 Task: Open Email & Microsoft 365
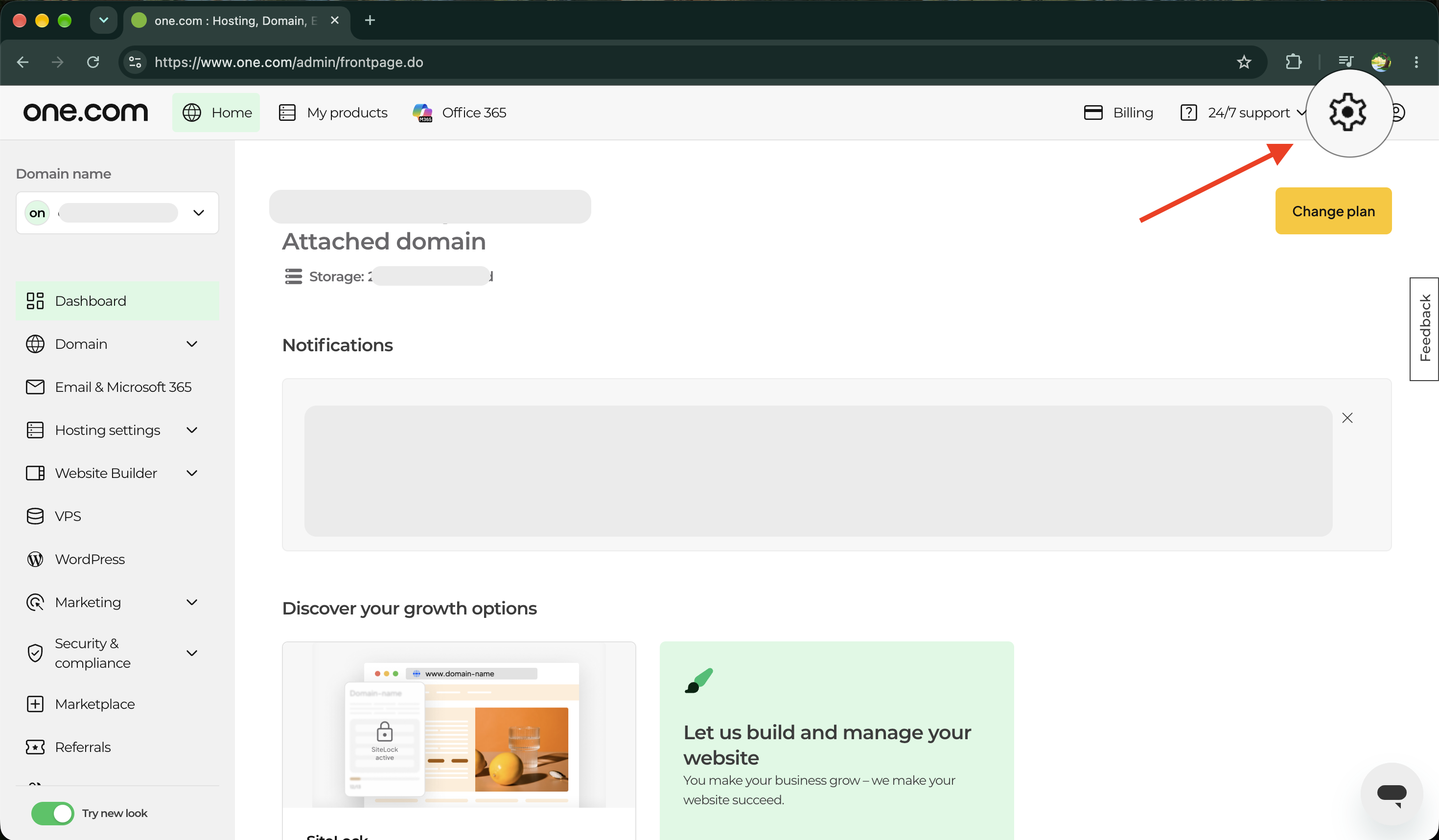pos(117,387)
